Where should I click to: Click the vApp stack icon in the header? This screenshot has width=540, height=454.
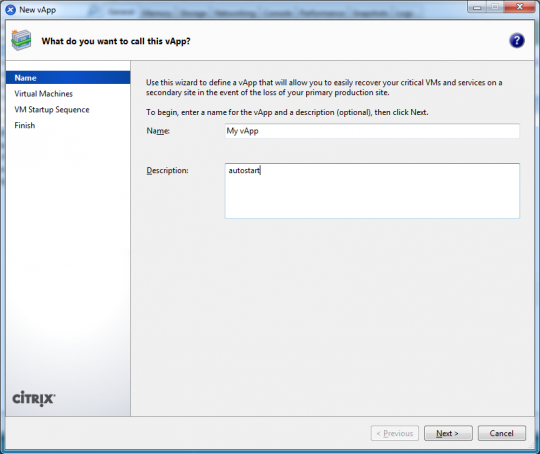click(21, 40)
